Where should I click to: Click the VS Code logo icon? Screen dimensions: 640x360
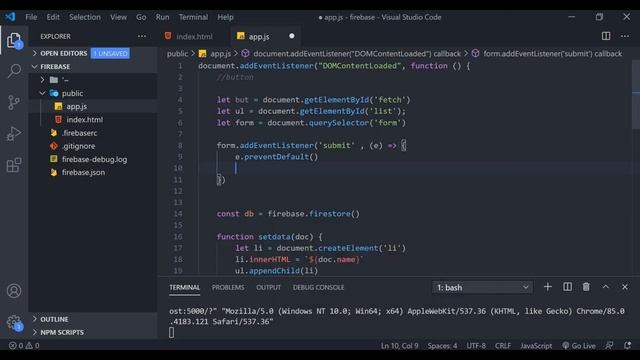10,17
